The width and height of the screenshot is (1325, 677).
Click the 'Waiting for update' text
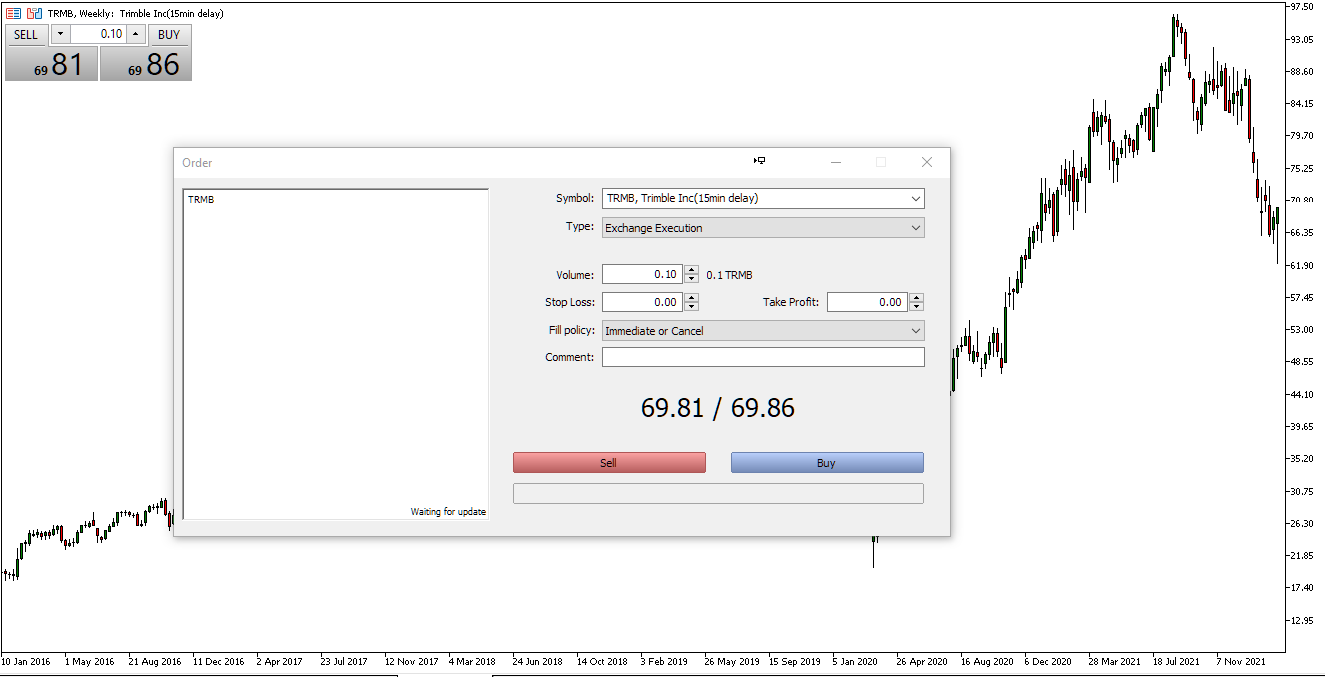click(x=448, y=512)
